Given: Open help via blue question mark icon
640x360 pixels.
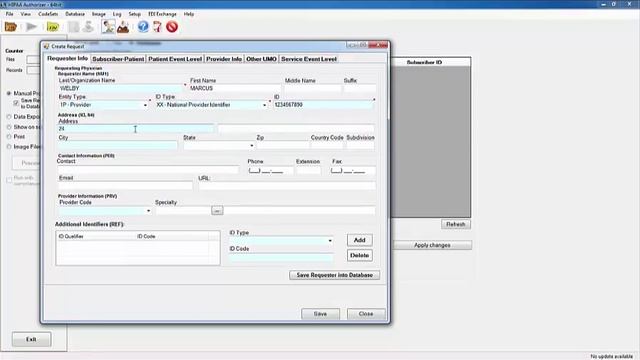Looking at the screenshot, I should click(143, 27).
